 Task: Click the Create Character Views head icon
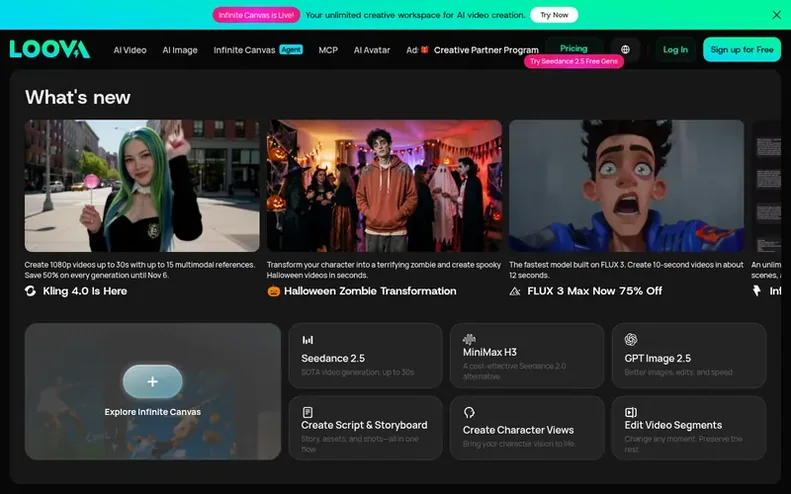[469, 413]
